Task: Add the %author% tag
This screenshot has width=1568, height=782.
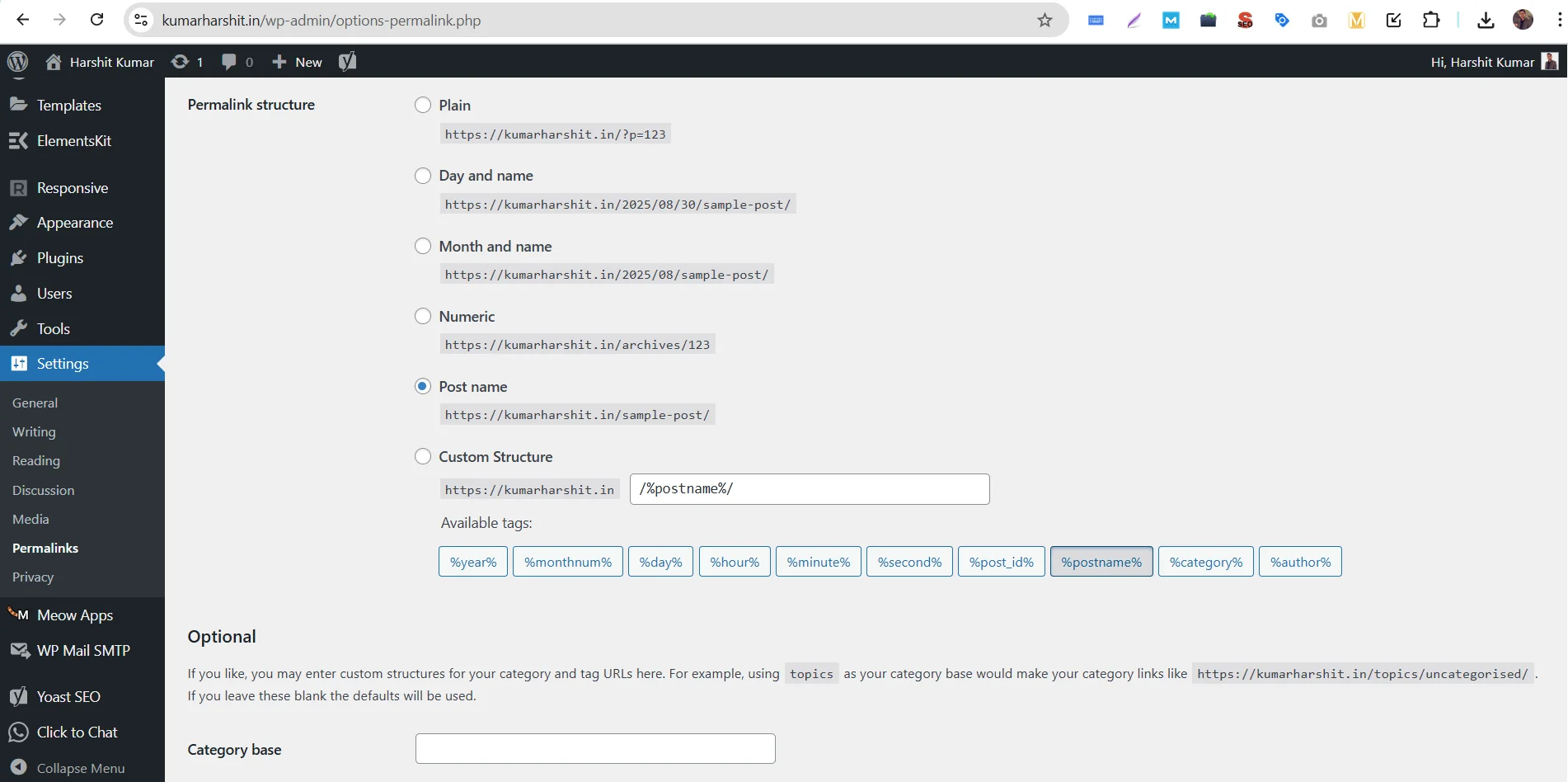Action: [x=1301, y=562]
